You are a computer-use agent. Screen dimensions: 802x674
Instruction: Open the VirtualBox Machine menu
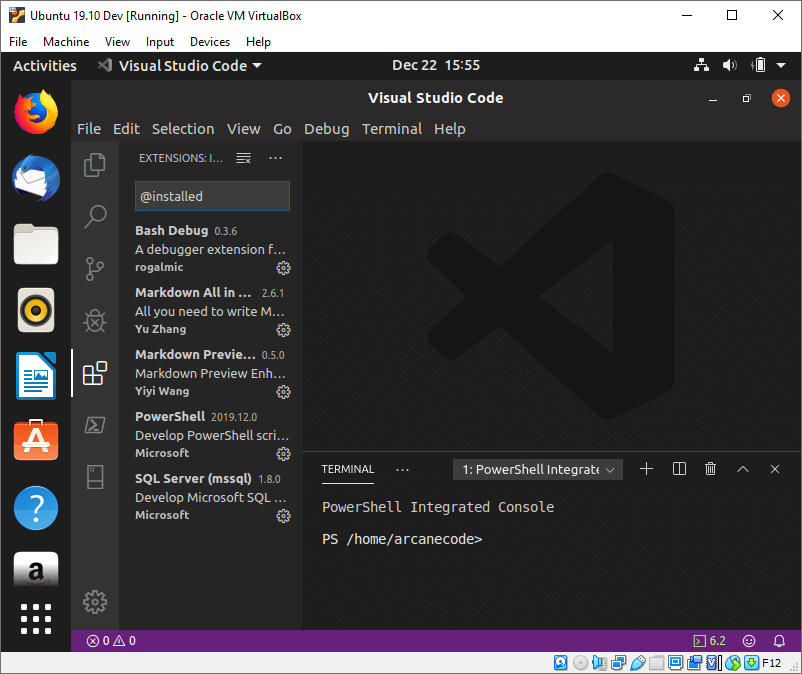coord(66,42)
